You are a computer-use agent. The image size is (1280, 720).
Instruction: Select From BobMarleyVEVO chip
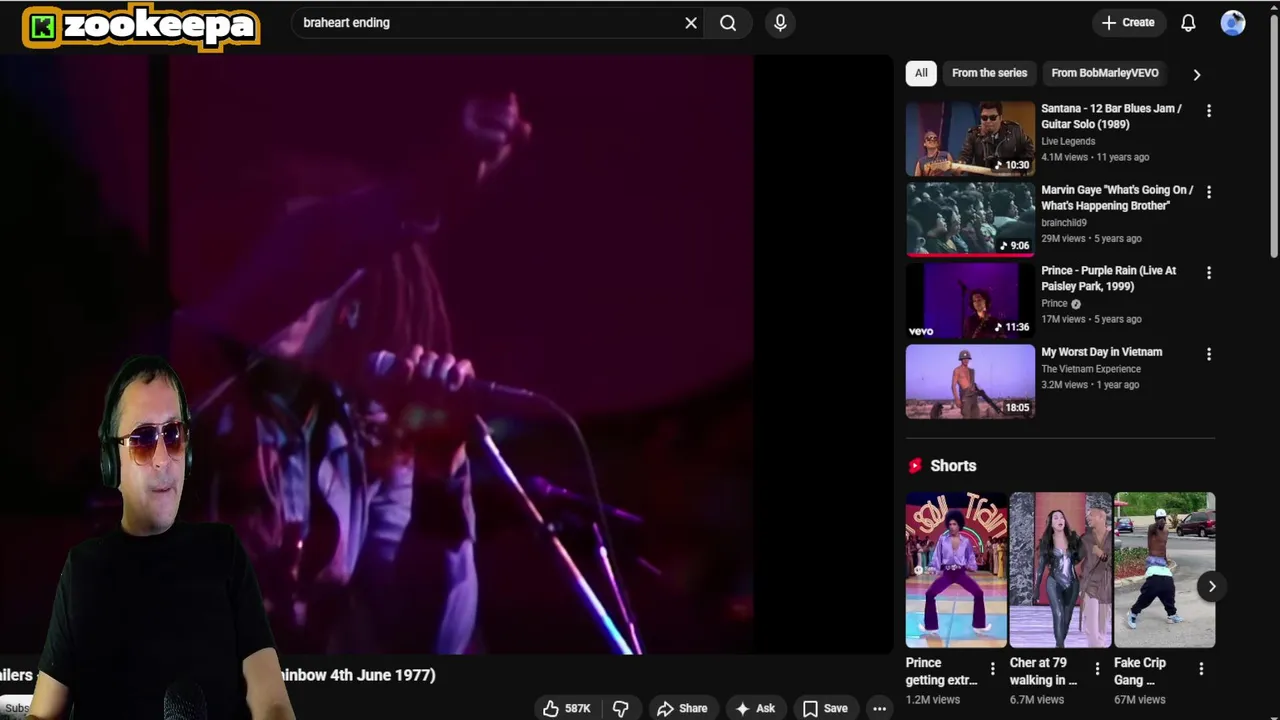tap(1105, 73)
